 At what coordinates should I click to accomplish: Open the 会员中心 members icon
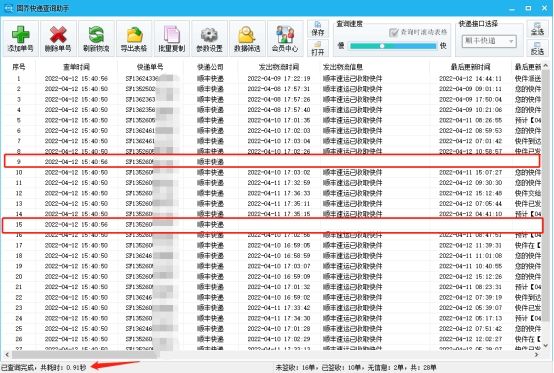tap(285, 38)
